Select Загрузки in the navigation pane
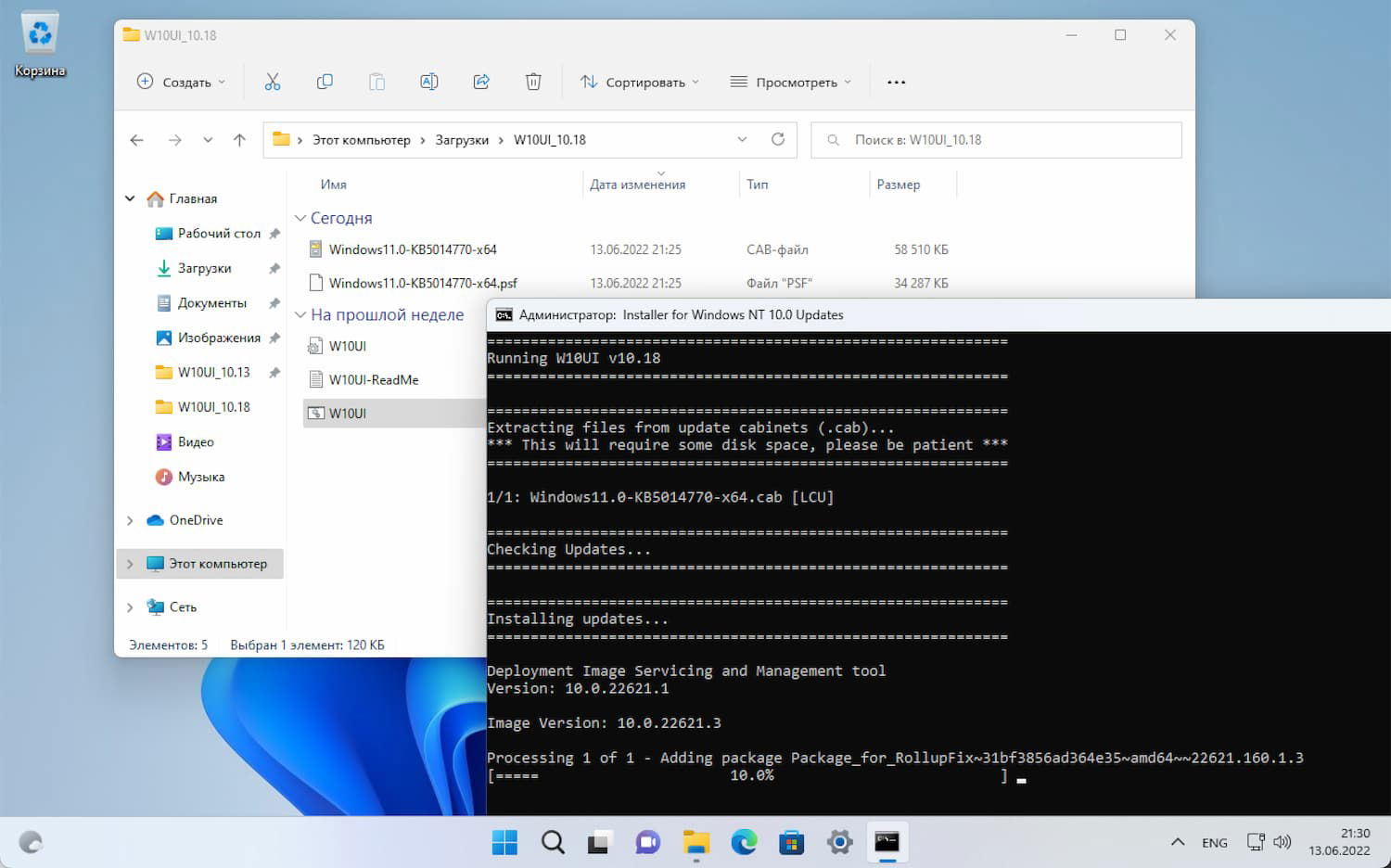The image size is (1391, 868). tap(204, 268)
